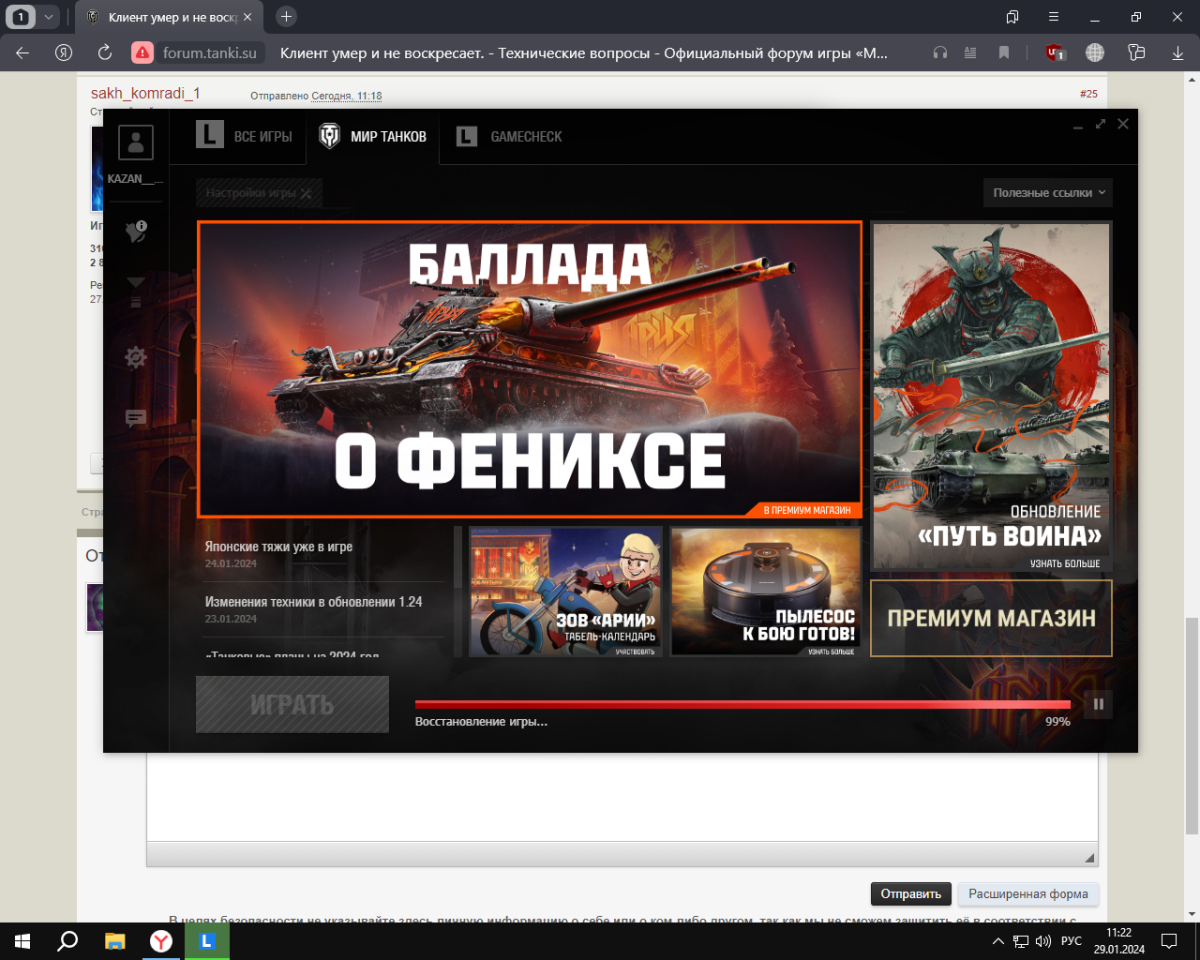
Task: Open the browser collections icon
Action: click(1012, 17)
